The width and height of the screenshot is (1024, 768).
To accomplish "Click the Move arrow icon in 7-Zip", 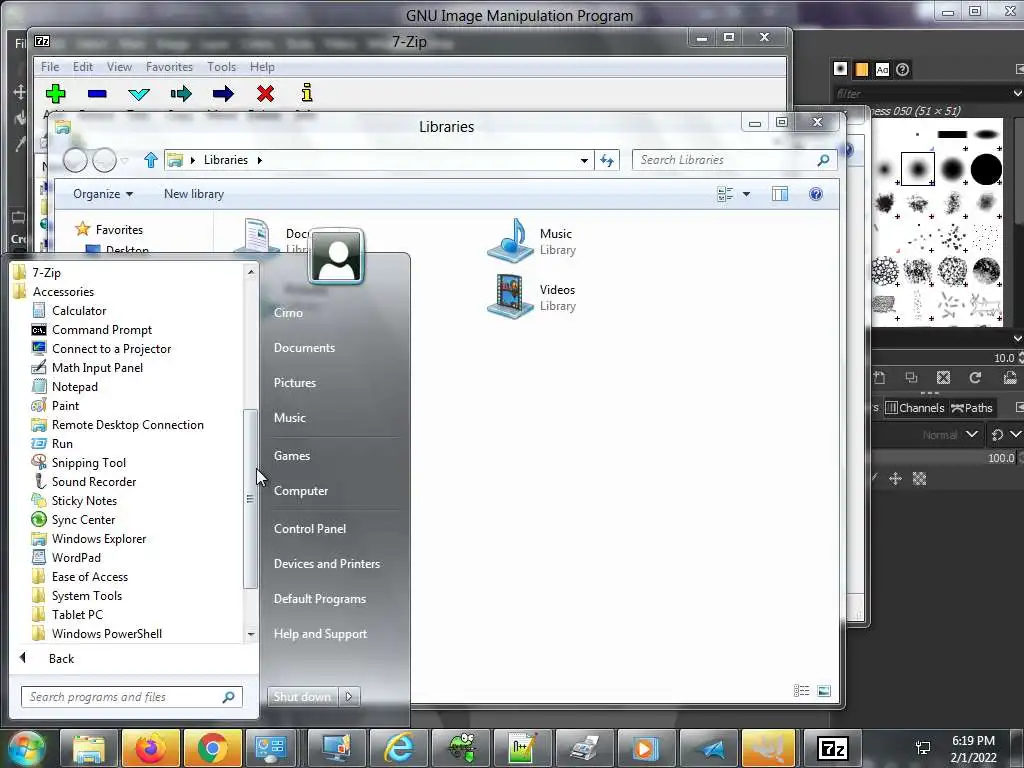I will [x=223, y=94].
